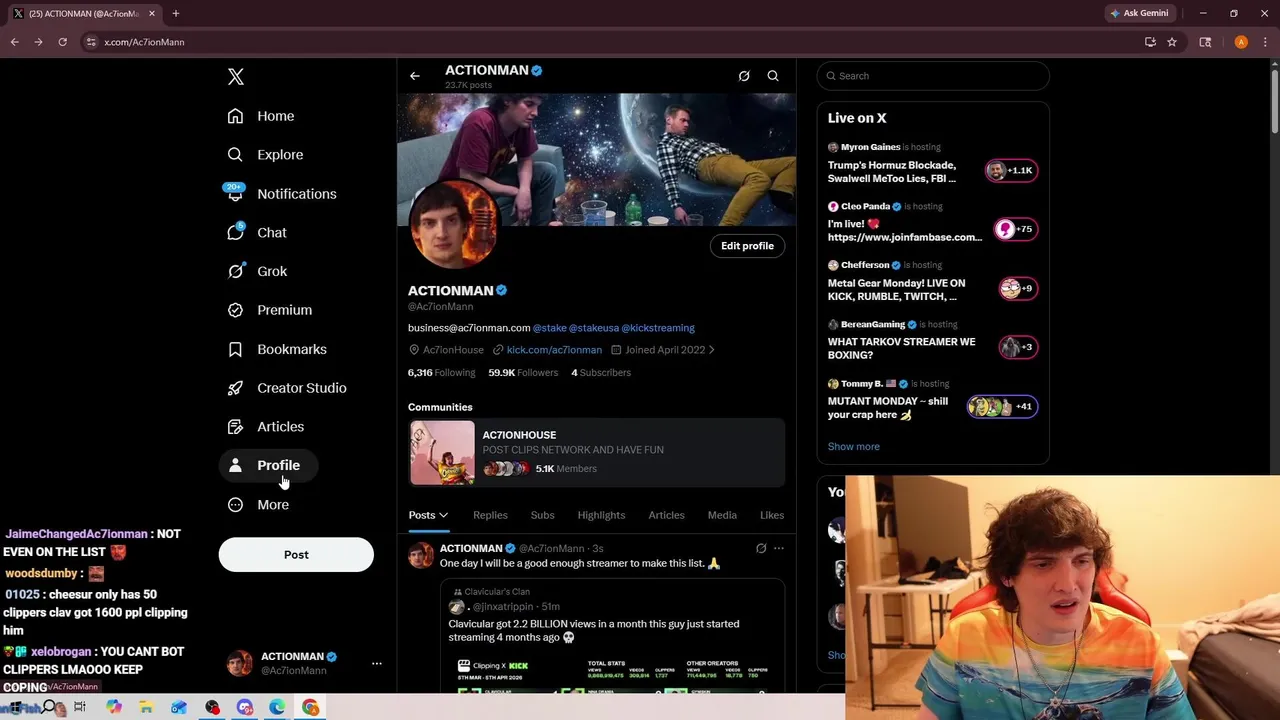
Task: Bookmark the page with star icon
Action: click(x=1172, y=42)
